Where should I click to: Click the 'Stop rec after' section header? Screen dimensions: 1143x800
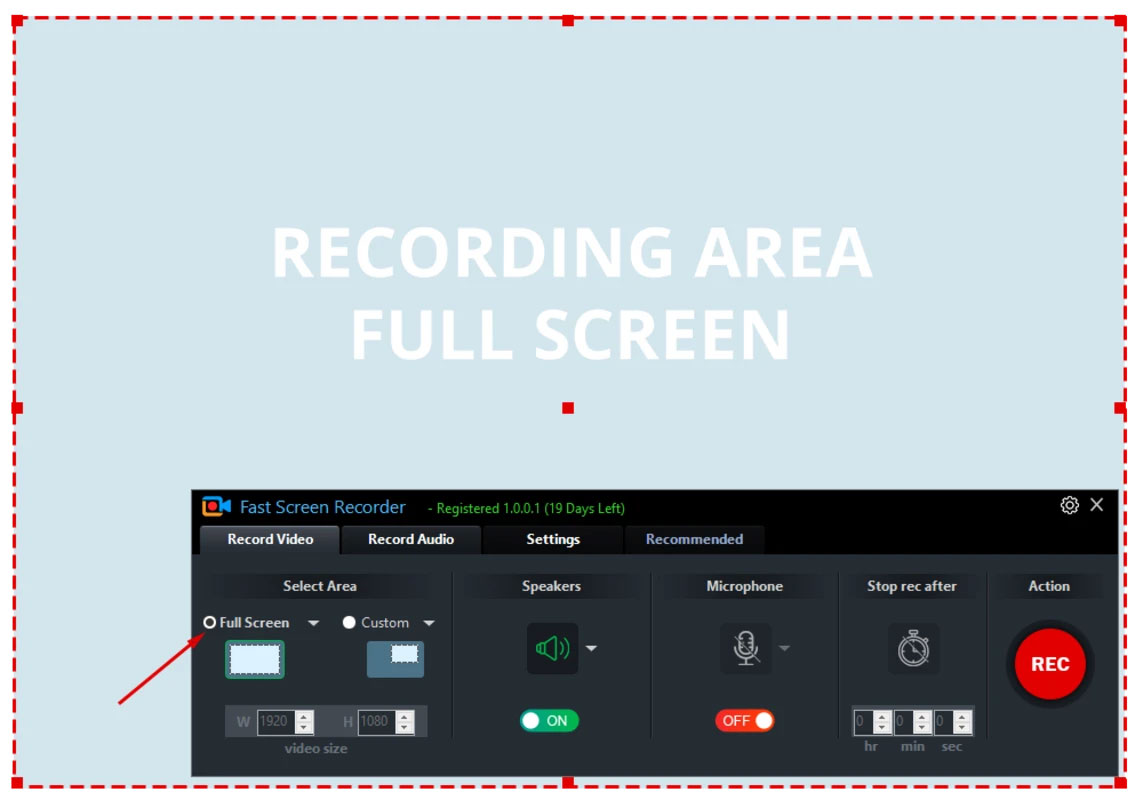coord(911,586)
